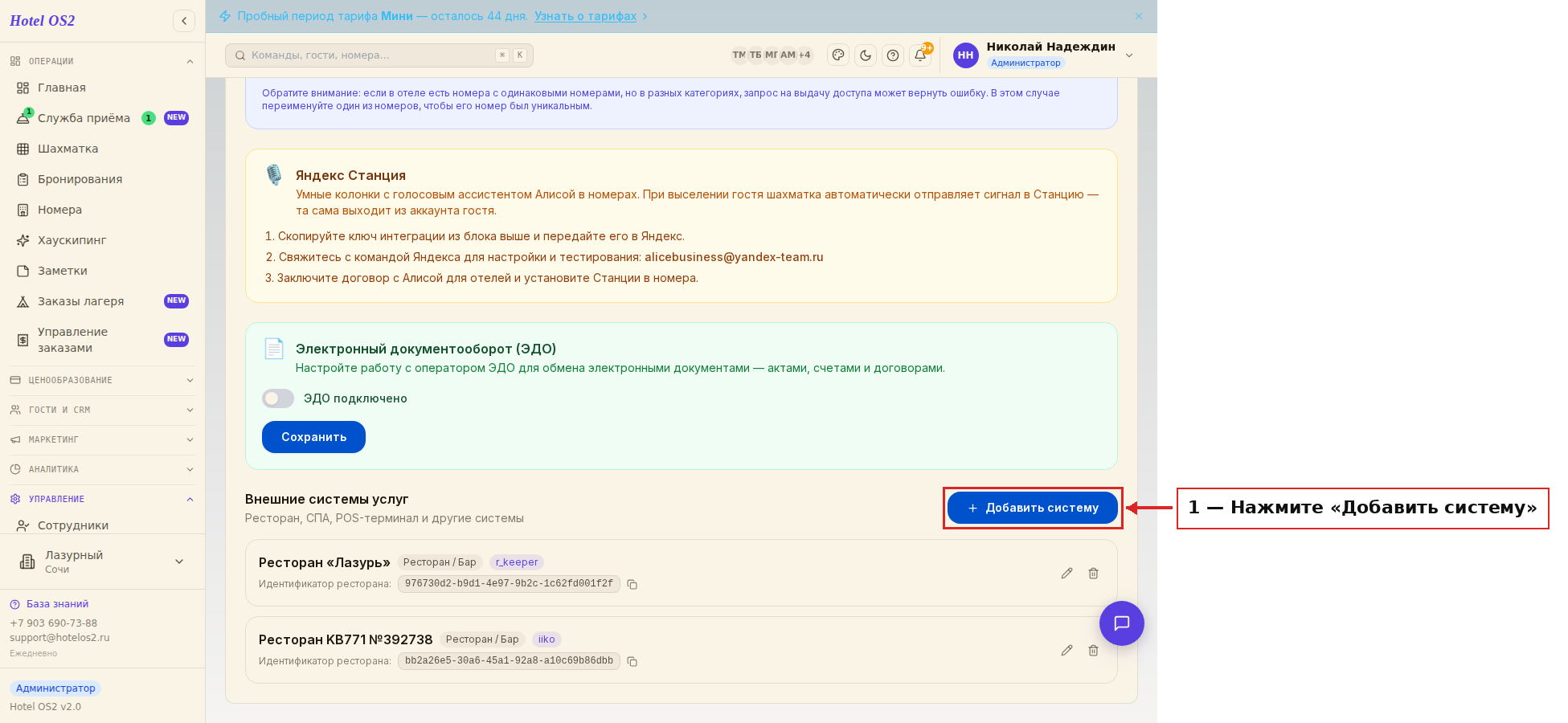Image resolution: width=1568 pixels, height=723 pixels.
Task: Click the alicebusiness@yandex-team.ru address
Action: click(734, 257)
